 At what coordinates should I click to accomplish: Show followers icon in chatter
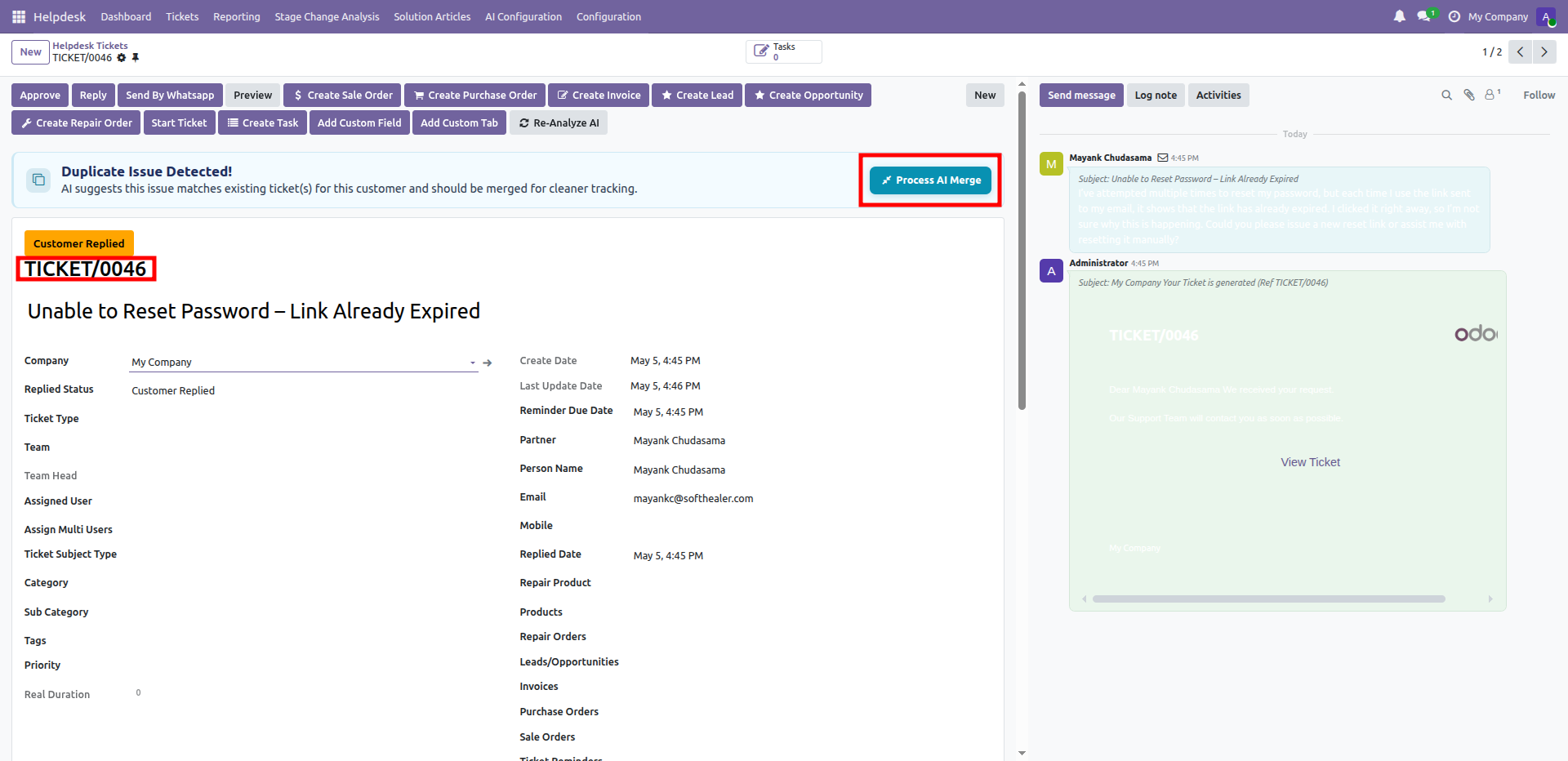tap(1492, 95)
